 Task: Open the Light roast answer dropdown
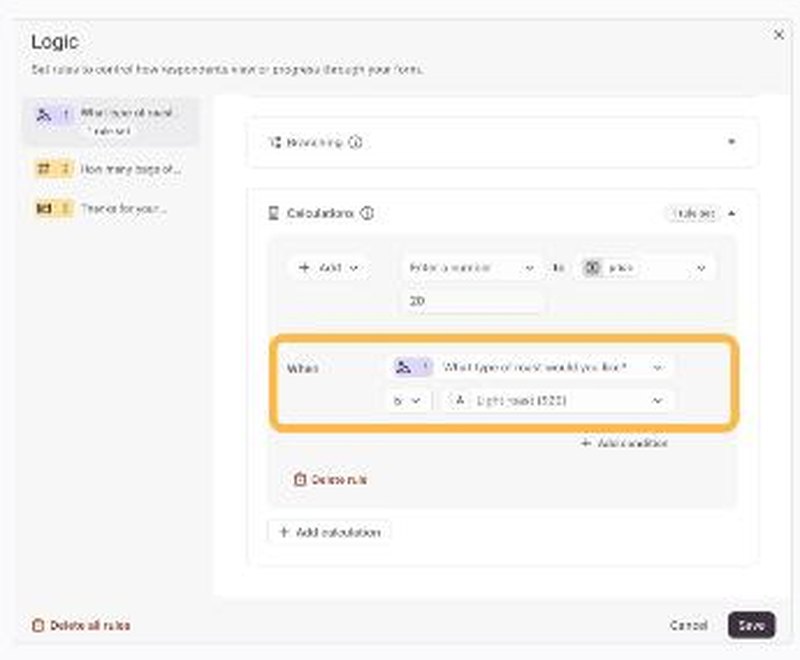558,401
